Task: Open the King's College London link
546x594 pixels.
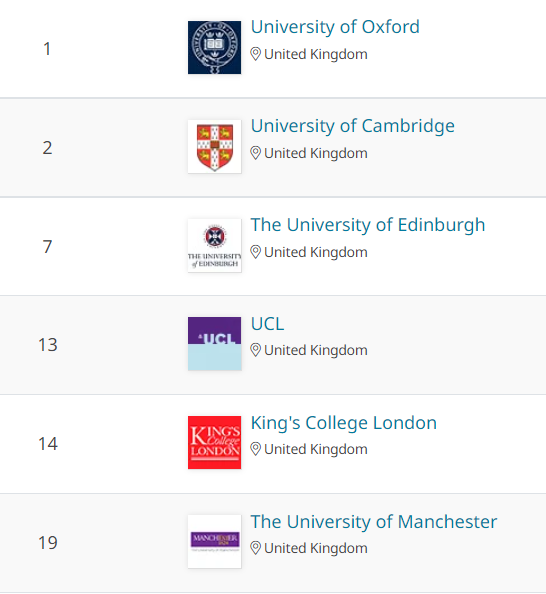Action: (x=344, y=423)
